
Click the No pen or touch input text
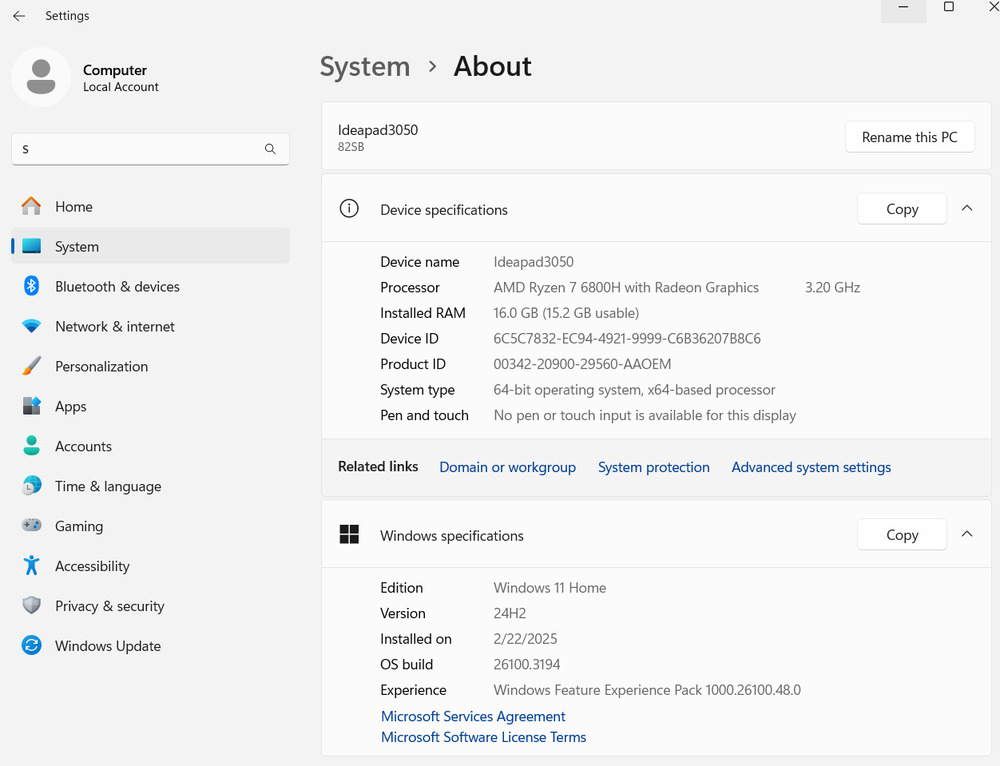[645, 415]
